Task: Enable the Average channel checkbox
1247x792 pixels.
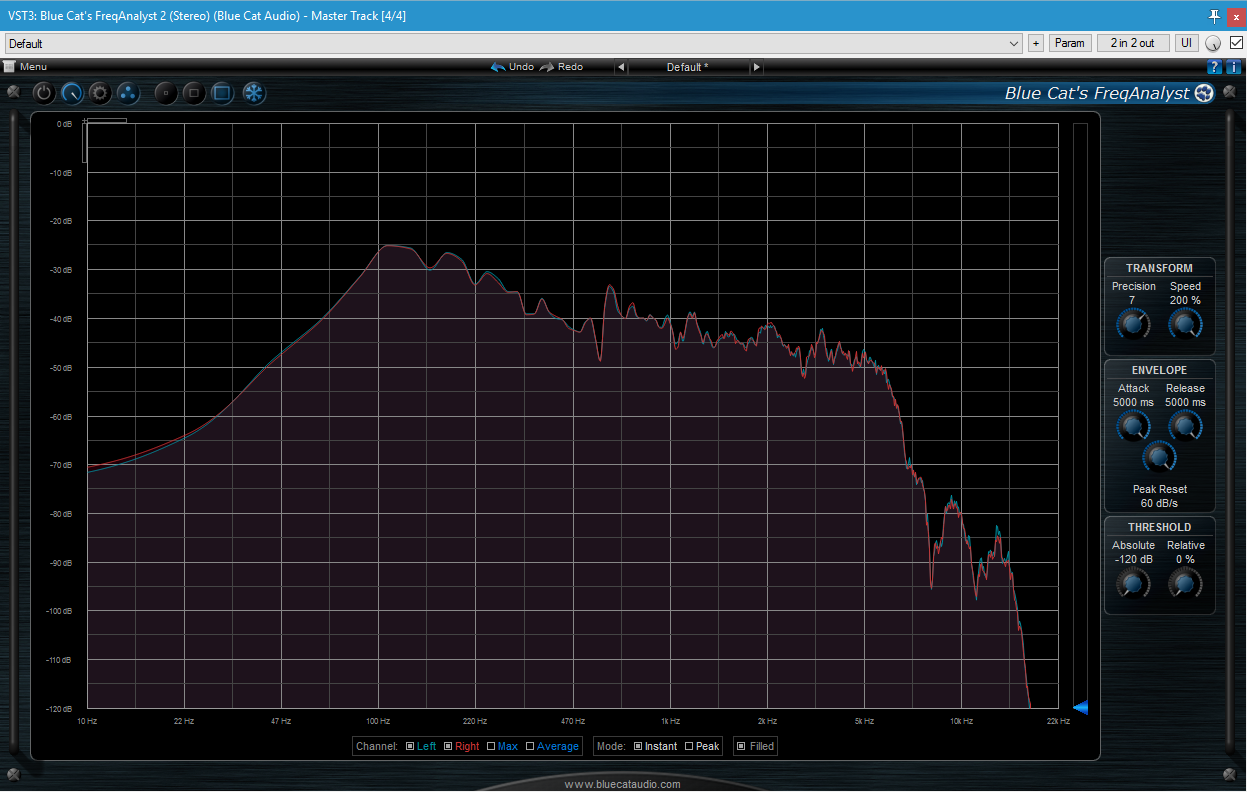Action: [x=529, y=746]
